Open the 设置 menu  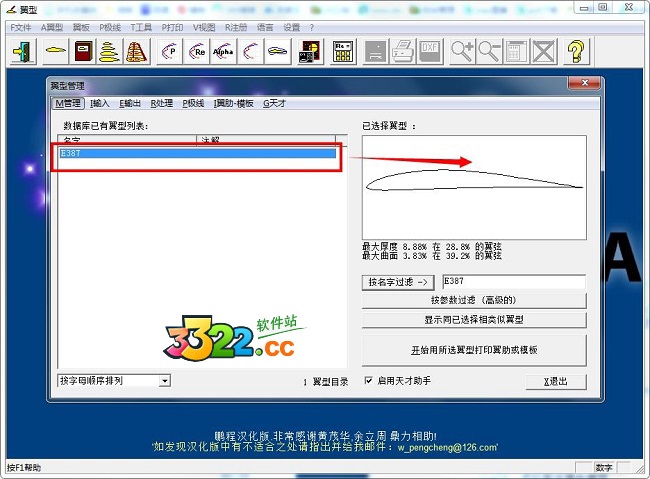[291, 27]
